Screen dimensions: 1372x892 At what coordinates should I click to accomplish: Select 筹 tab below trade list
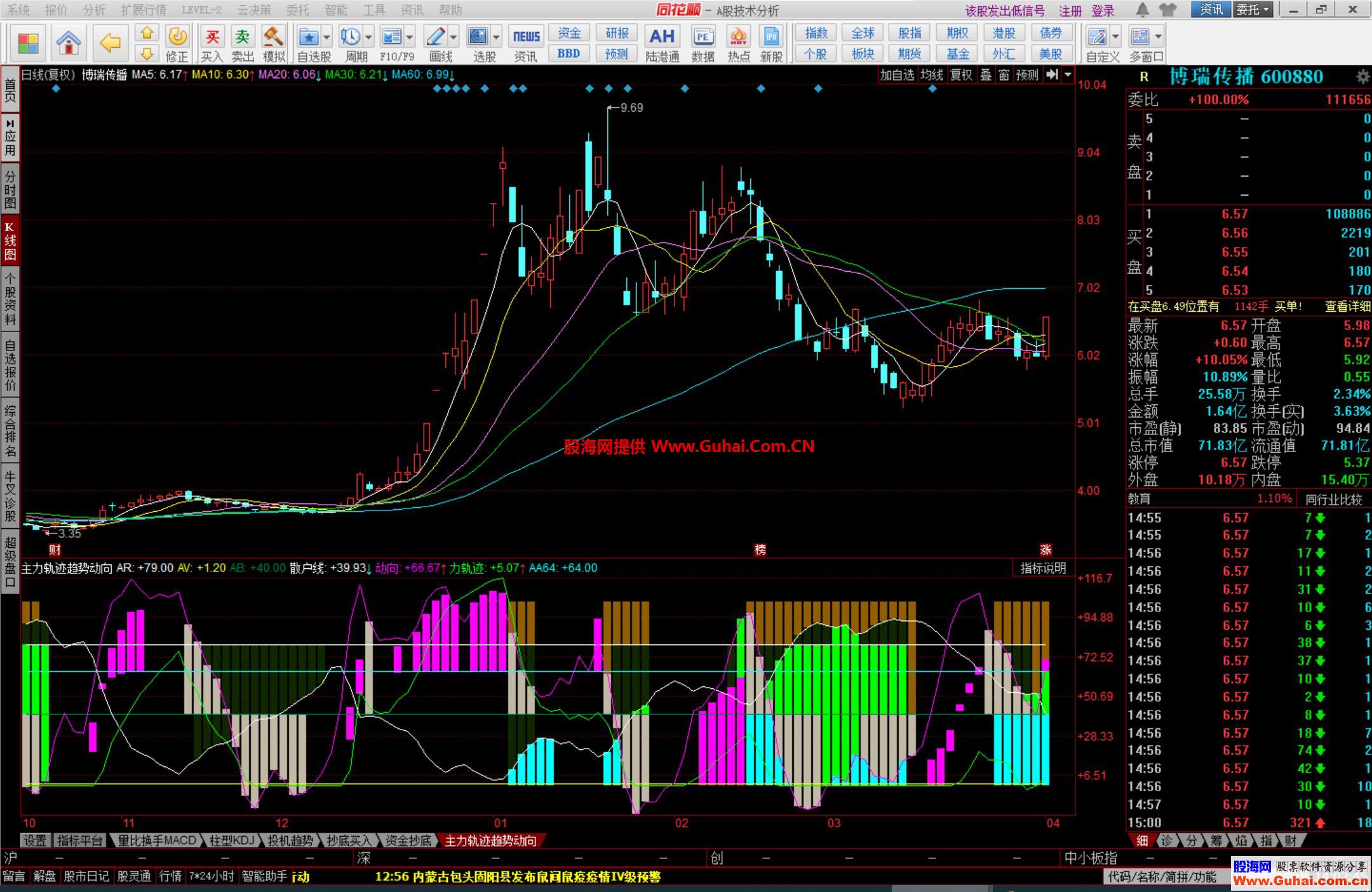(x=1216, y=841)
